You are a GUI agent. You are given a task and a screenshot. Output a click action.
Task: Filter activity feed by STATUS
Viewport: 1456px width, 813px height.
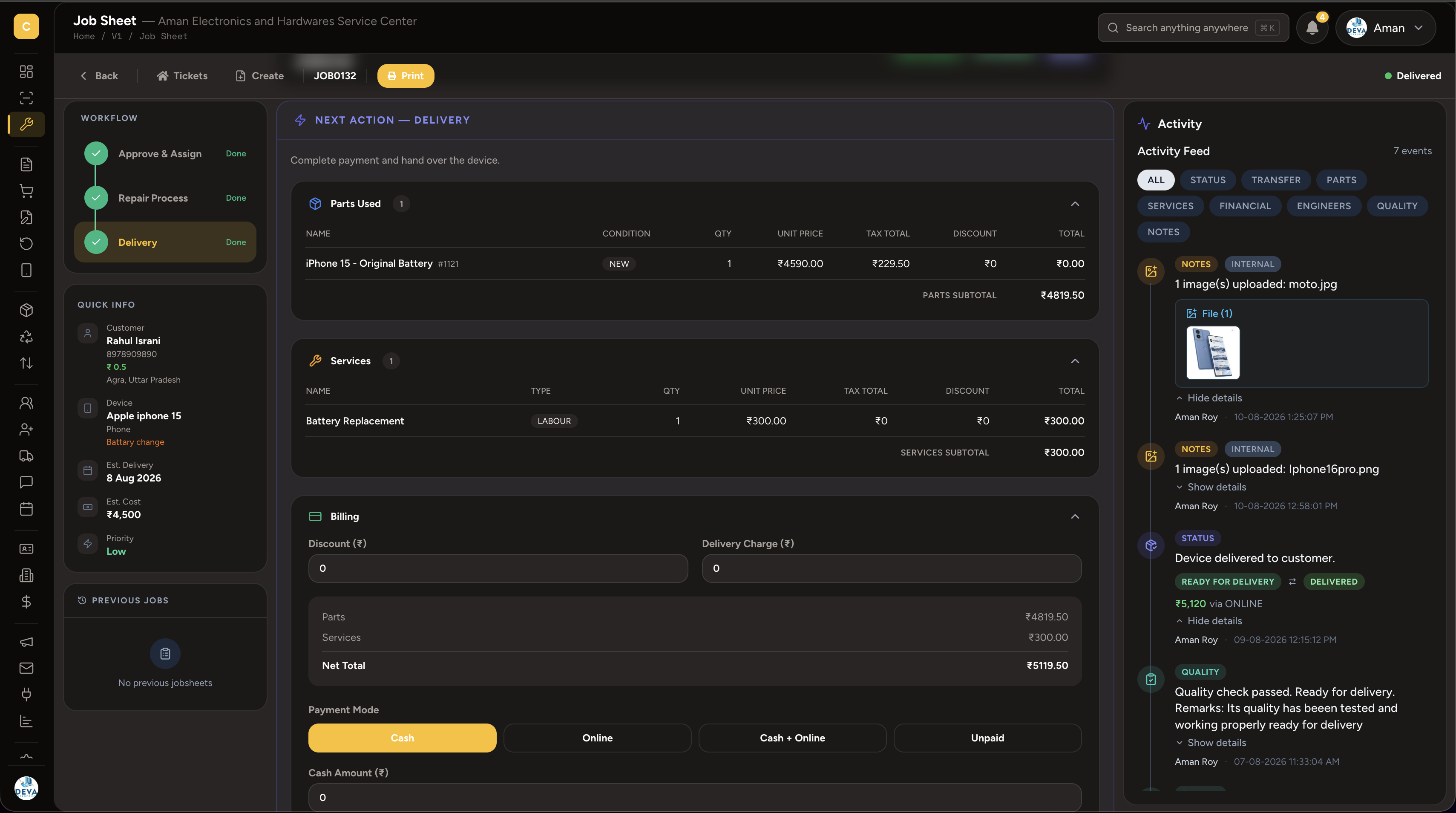click(x=1207, y=180)
